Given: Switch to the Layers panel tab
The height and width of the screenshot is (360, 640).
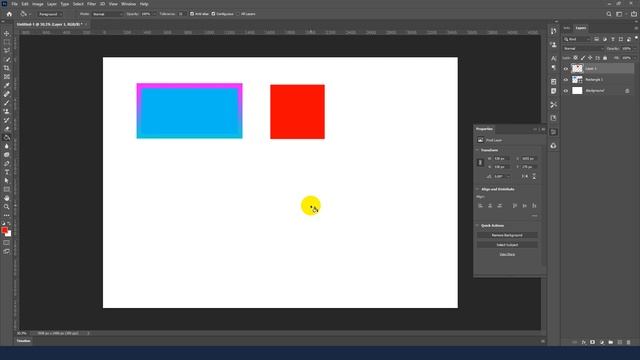Looking at the screenshot, I should [x=580, y=28].
